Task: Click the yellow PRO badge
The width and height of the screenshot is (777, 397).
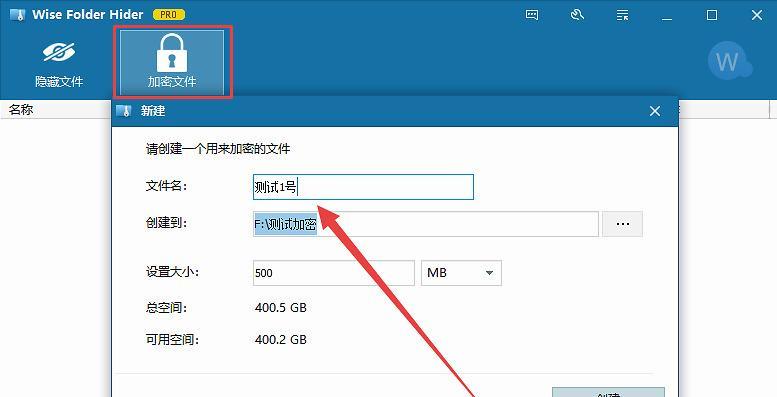Action: (168, 15)
